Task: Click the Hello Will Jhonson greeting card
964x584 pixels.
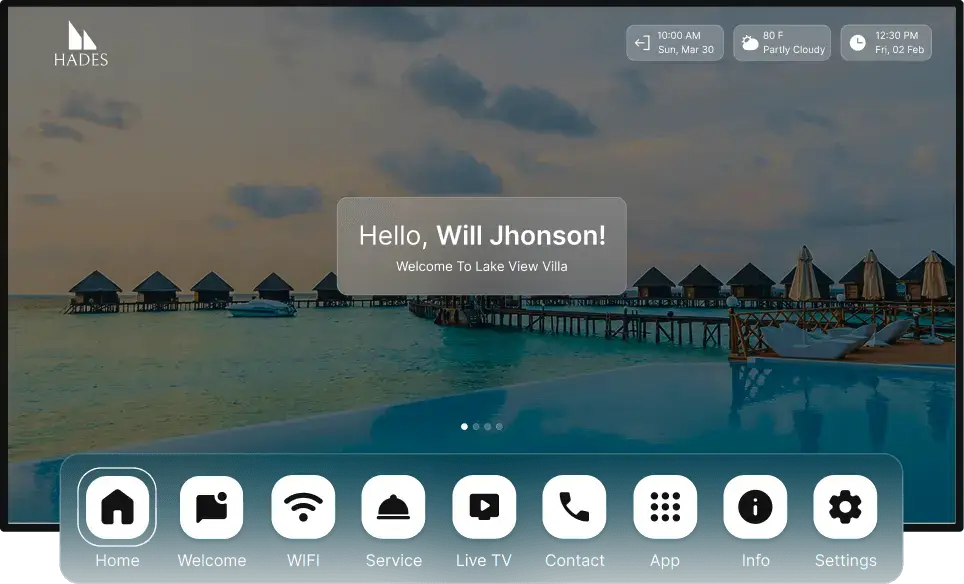Action: point(482,246)
